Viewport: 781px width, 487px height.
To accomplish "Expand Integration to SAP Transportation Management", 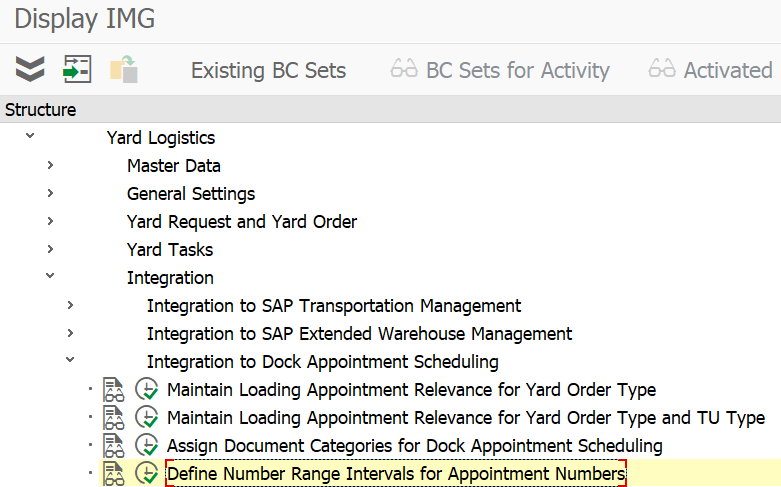I will (x=70, y=305).
